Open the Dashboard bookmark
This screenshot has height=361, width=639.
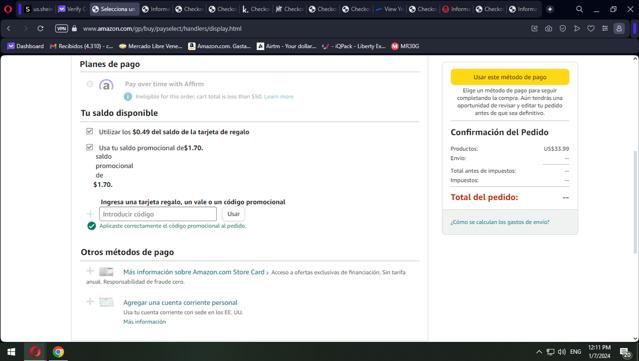pyautogui.click(x=26, y=46)
